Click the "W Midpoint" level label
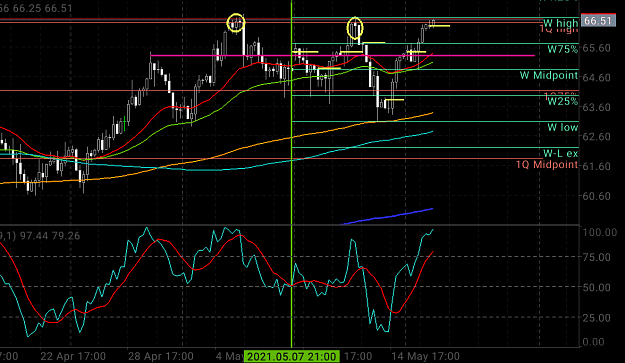625x363 pixels. 549,75
